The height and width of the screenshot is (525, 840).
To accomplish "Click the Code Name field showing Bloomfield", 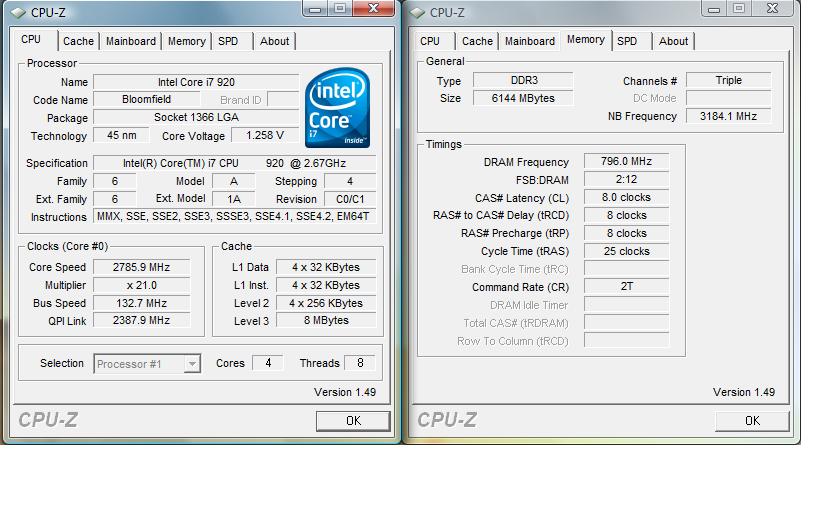I will tap(146, 99).
